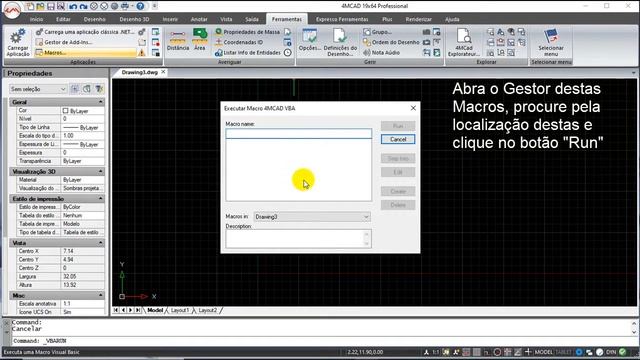Open 4MCad Explorateur
The image size is (640, 360).
click(464, 42)
